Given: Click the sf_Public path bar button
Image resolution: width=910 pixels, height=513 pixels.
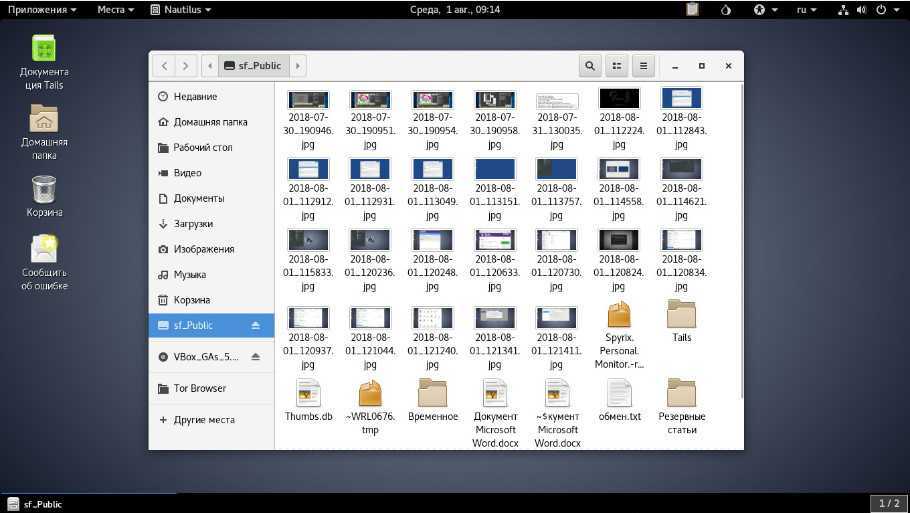Looking at the screenshot, I should [253, 66].
